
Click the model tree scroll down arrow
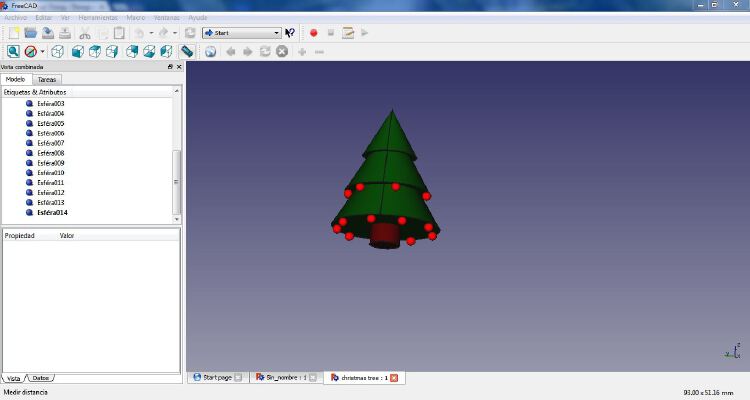[x=176, y=219]
